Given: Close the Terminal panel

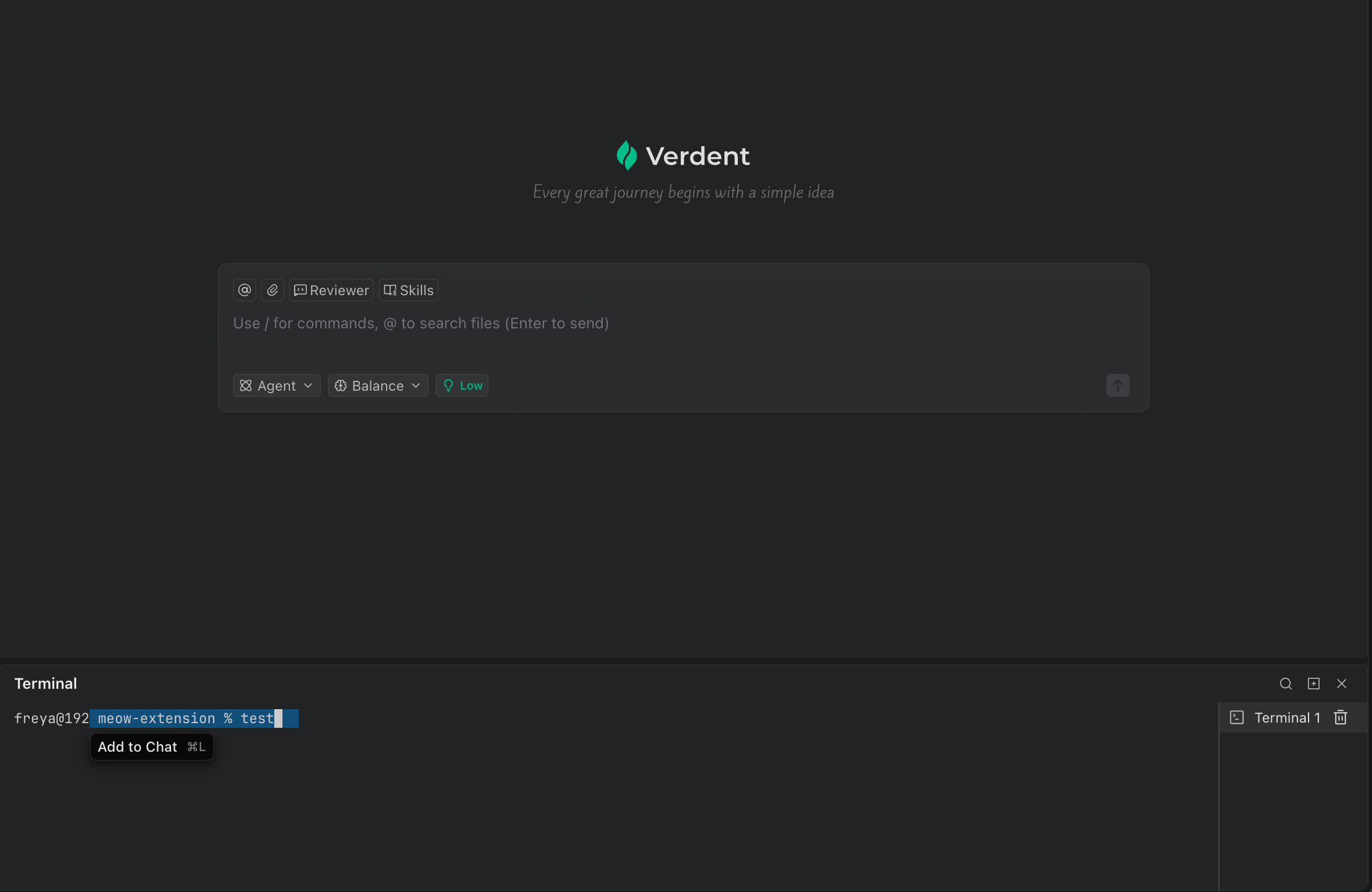Looking at the screenshot, I should coord(1342,684).
